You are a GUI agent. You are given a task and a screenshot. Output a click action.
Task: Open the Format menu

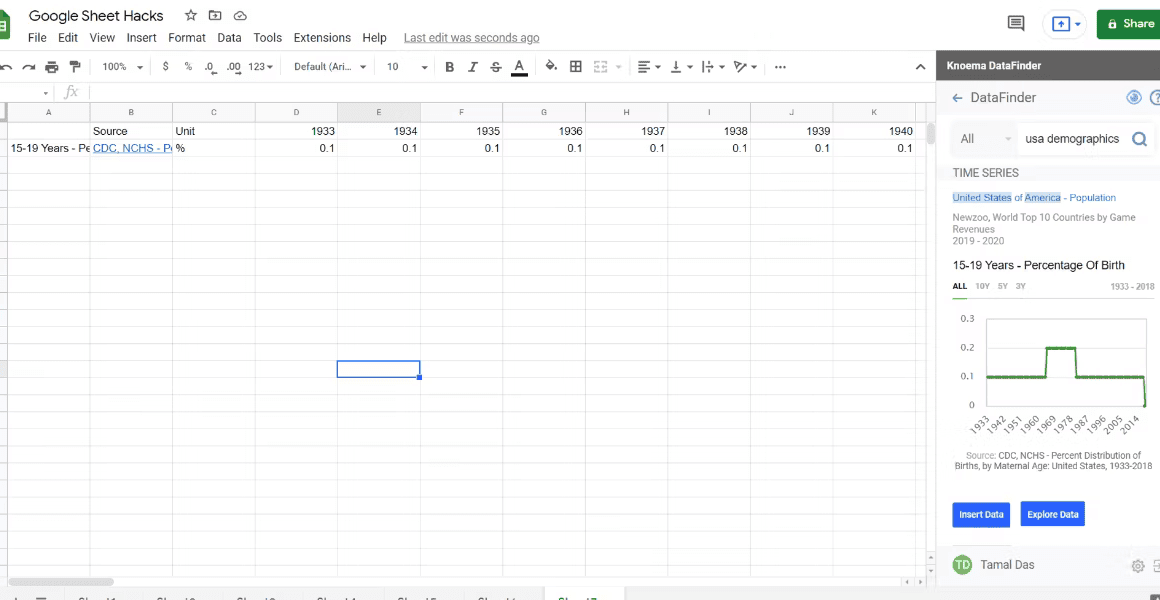tap(187, 38)
